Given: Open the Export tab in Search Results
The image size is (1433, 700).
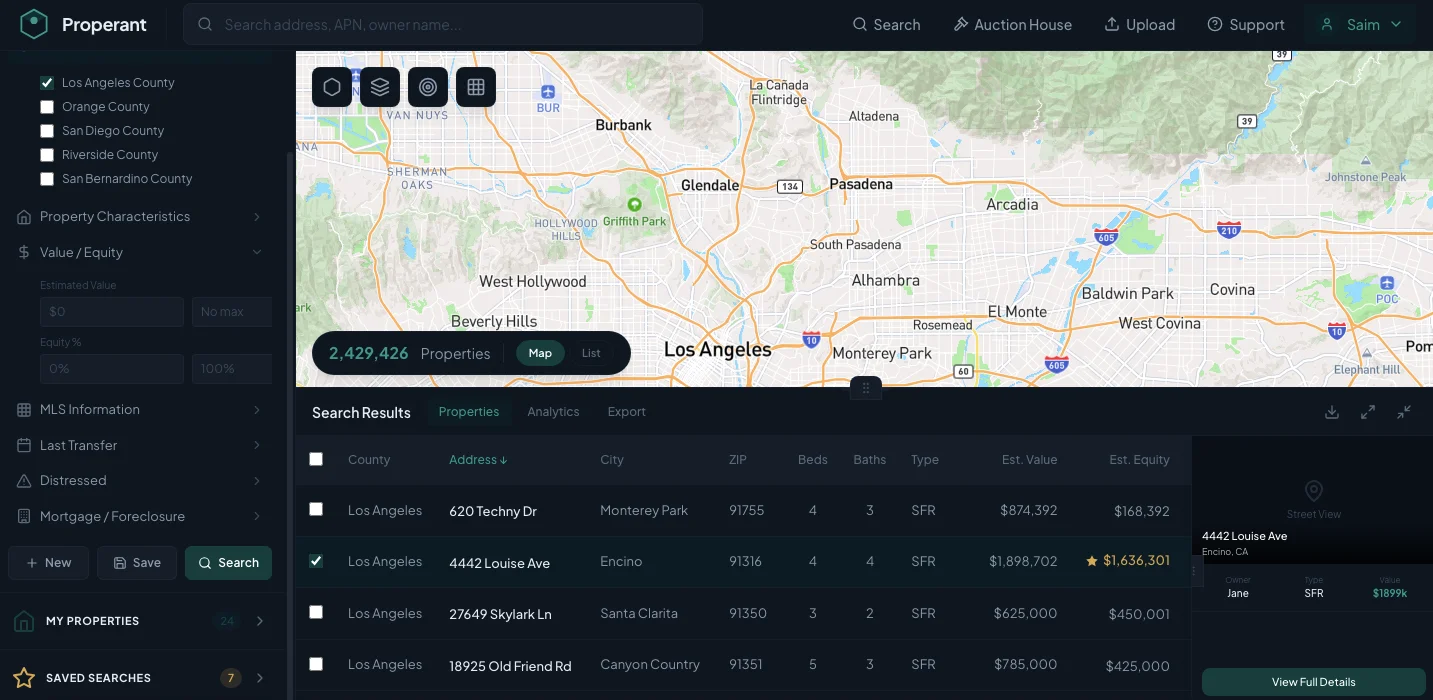Looking at the screenshot, I should pos(626,411).
